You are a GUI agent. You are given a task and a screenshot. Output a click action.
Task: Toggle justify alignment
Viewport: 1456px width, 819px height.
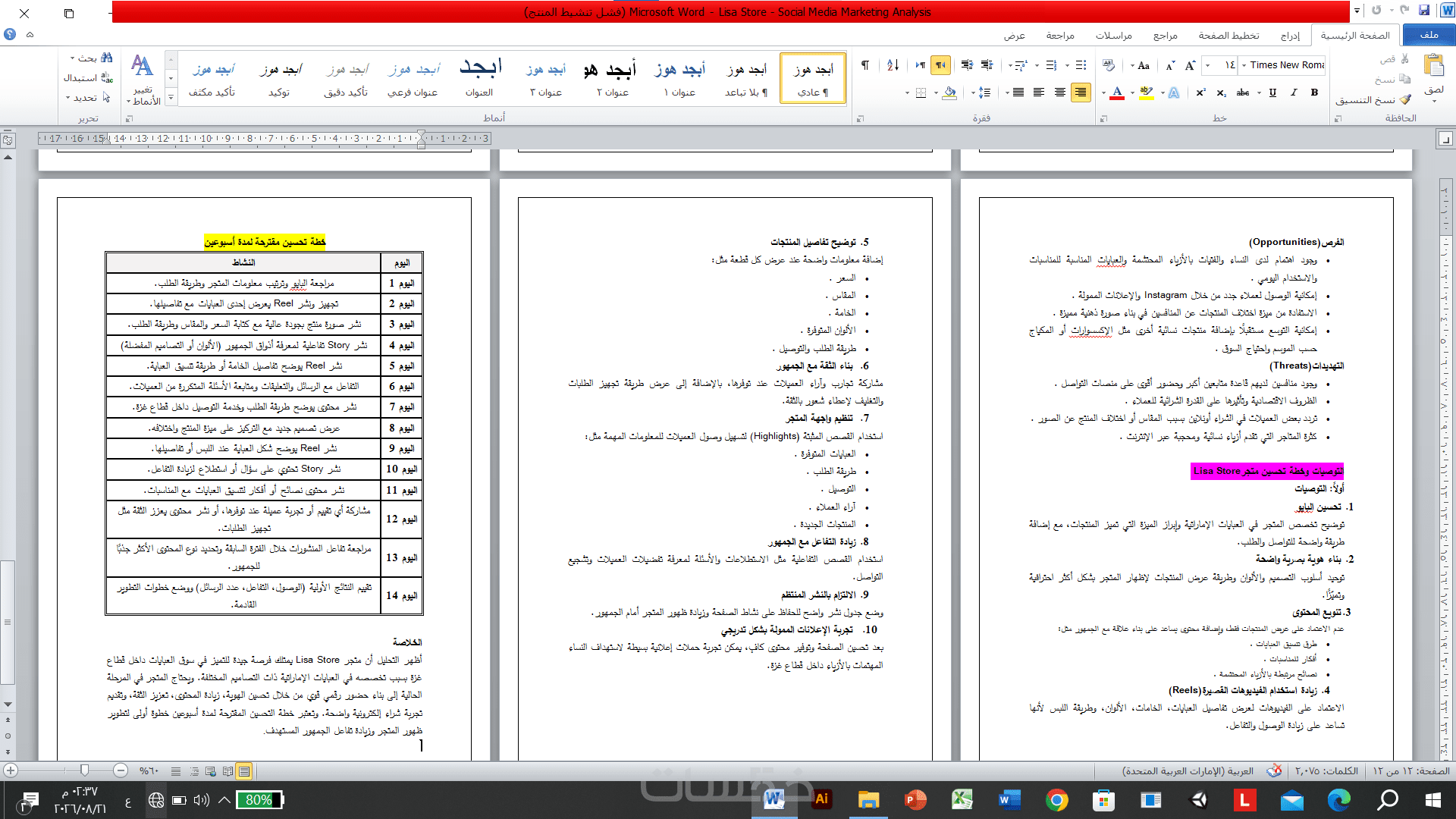pyautogui.click(x=1018, y=93)
